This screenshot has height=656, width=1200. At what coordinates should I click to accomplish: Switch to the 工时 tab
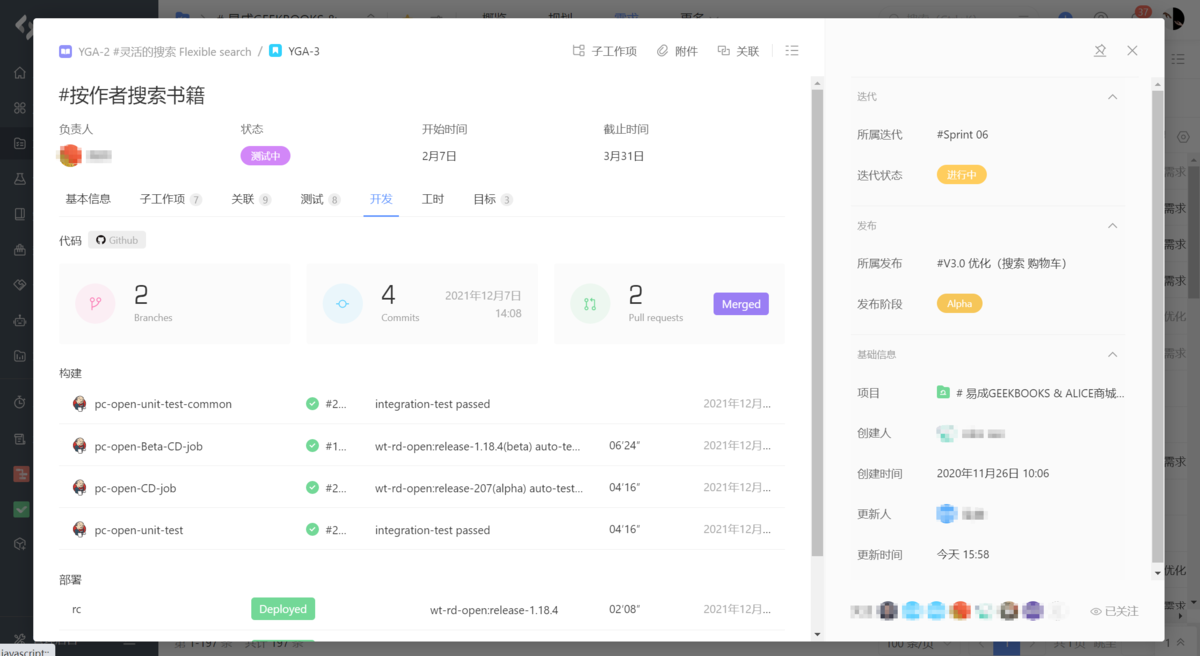433,198
